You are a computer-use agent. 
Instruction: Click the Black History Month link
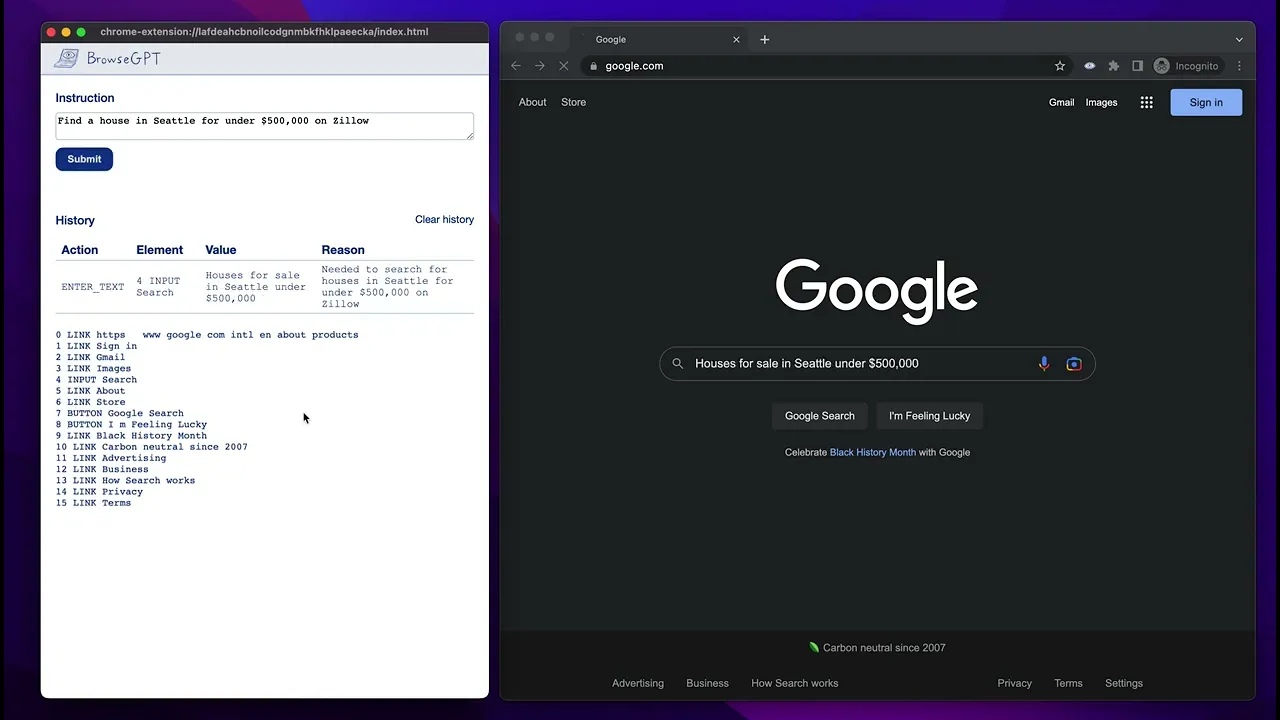872,452
